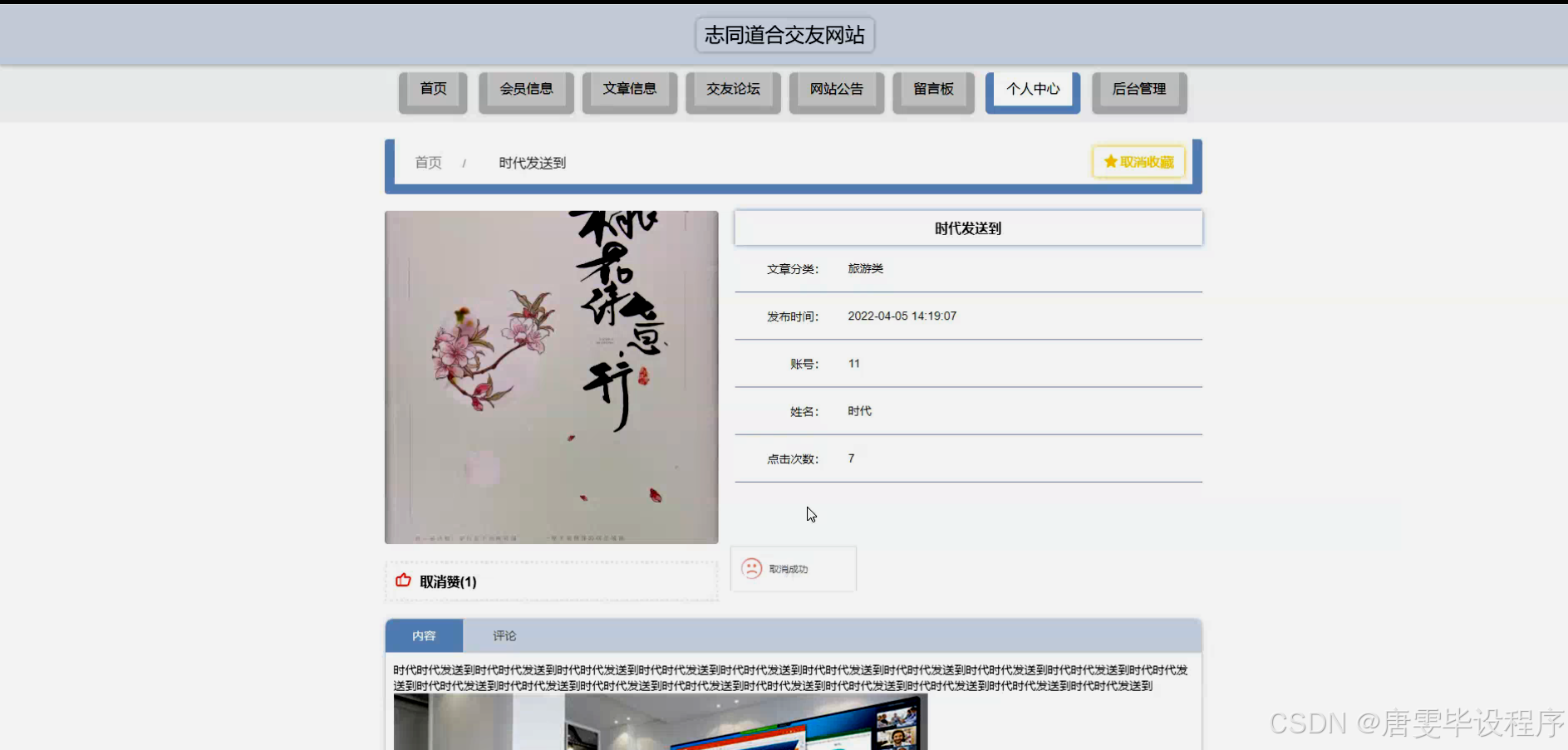Click the account value 11
This screenshot has width=1568, height=750.
(854, 363)
